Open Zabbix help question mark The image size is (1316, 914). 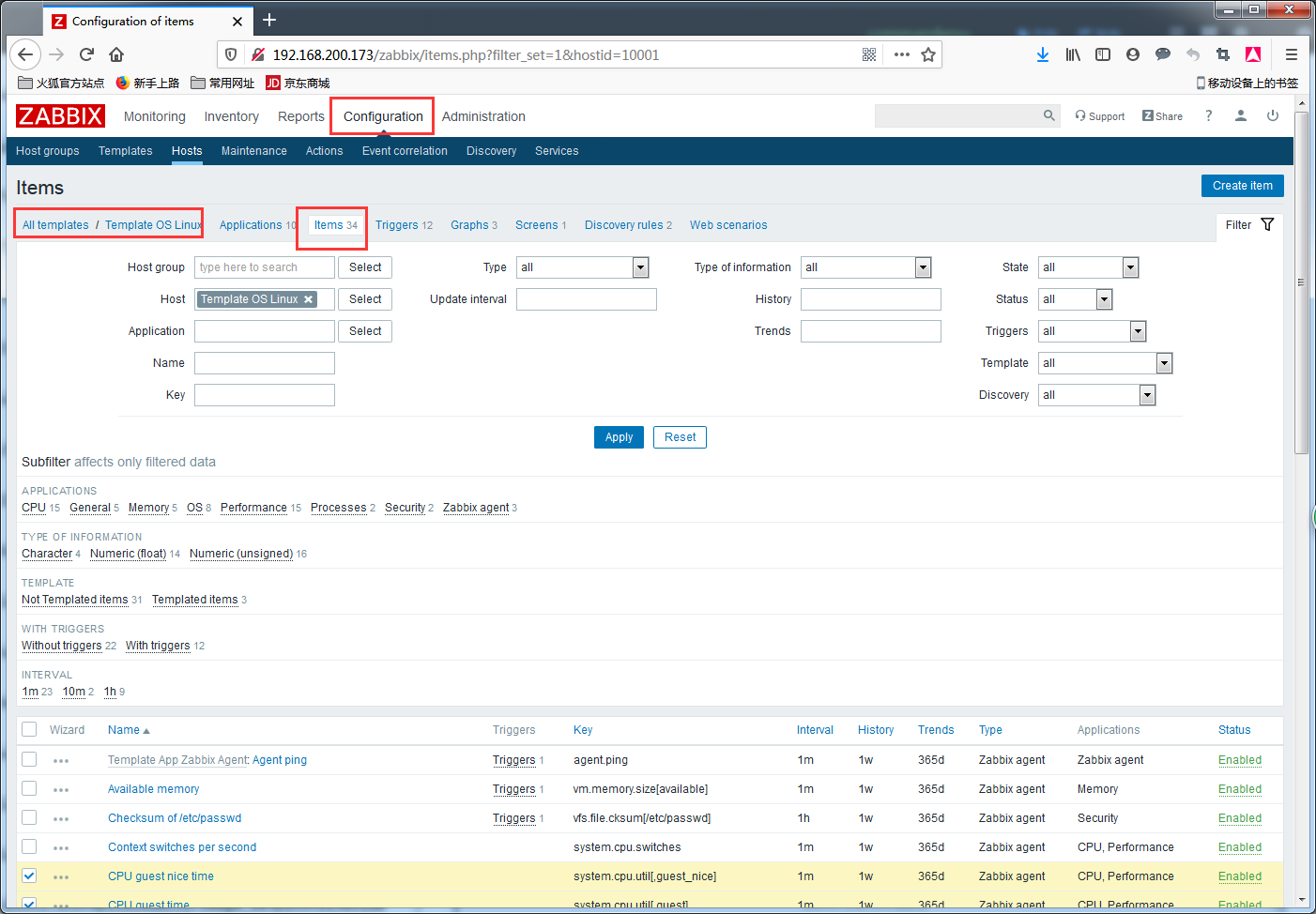pyautogui.click(x=1209, y=115)
